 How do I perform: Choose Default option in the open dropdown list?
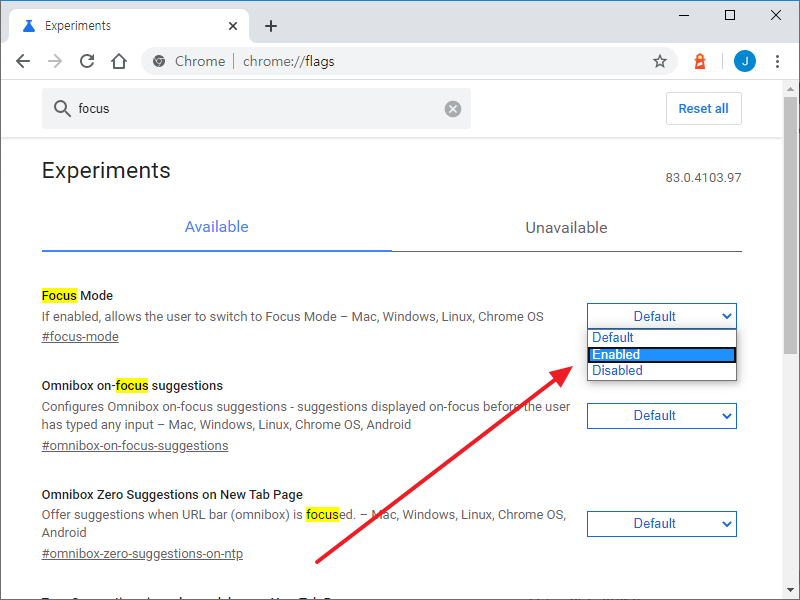662,338
